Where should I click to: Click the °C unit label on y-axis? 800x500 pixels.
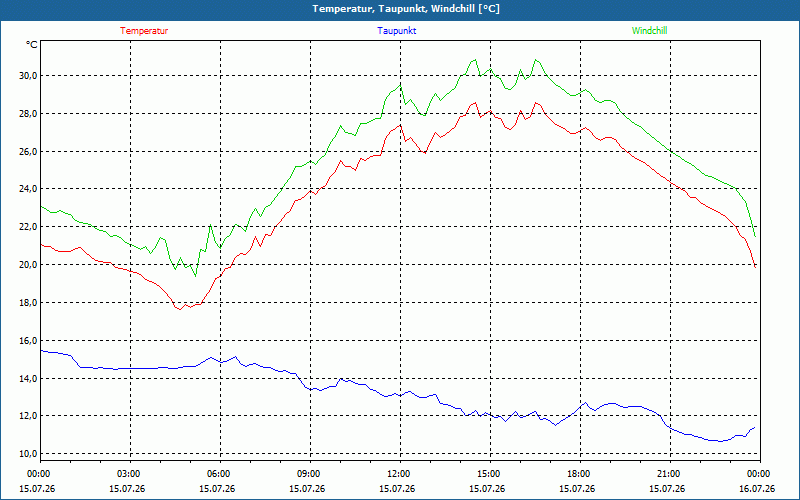tap(32, 45)
